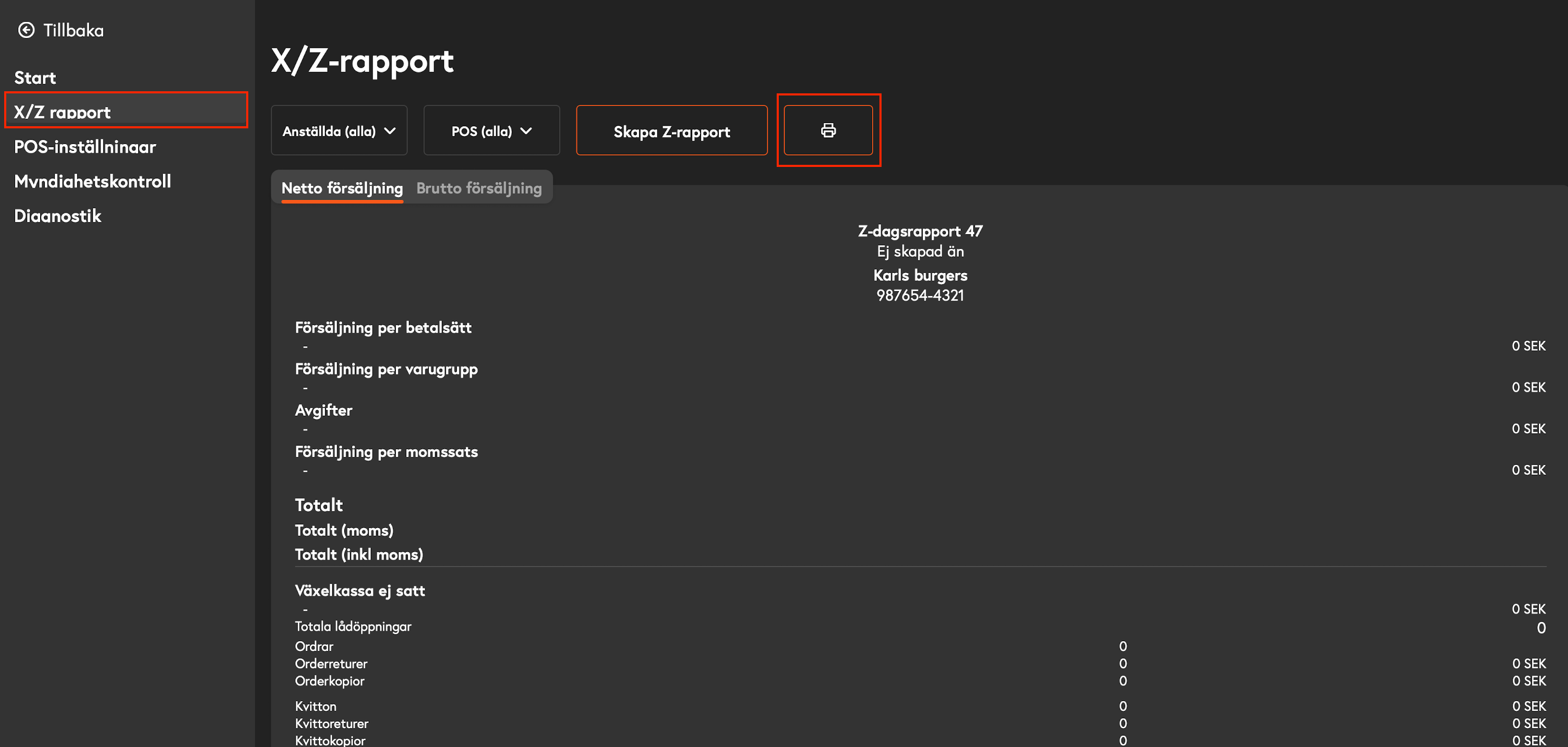Click the Orderkopior row label
Viewport: 1568px width, 747px height.
pyautogui.click(x=329, y=681)
